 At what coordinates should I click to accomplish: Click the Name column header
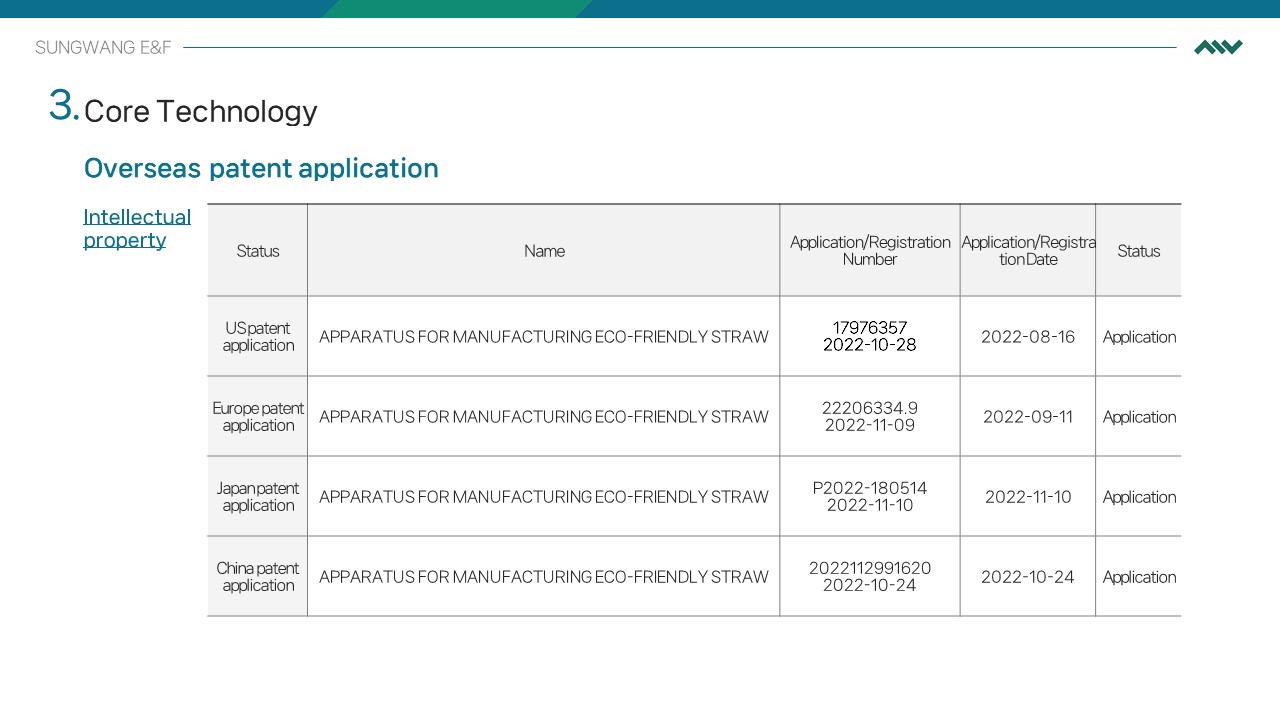[544, 251]
